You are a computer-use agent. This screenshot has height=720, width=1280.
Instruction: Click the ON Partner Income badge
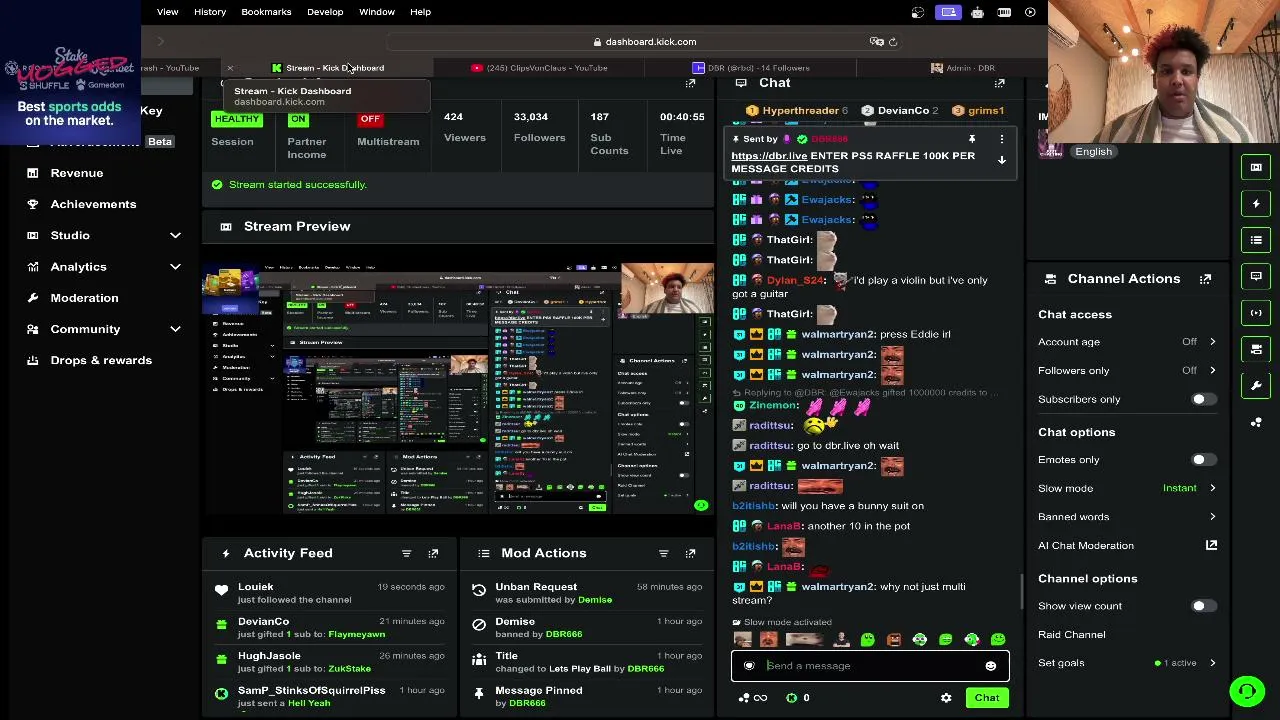298,119
